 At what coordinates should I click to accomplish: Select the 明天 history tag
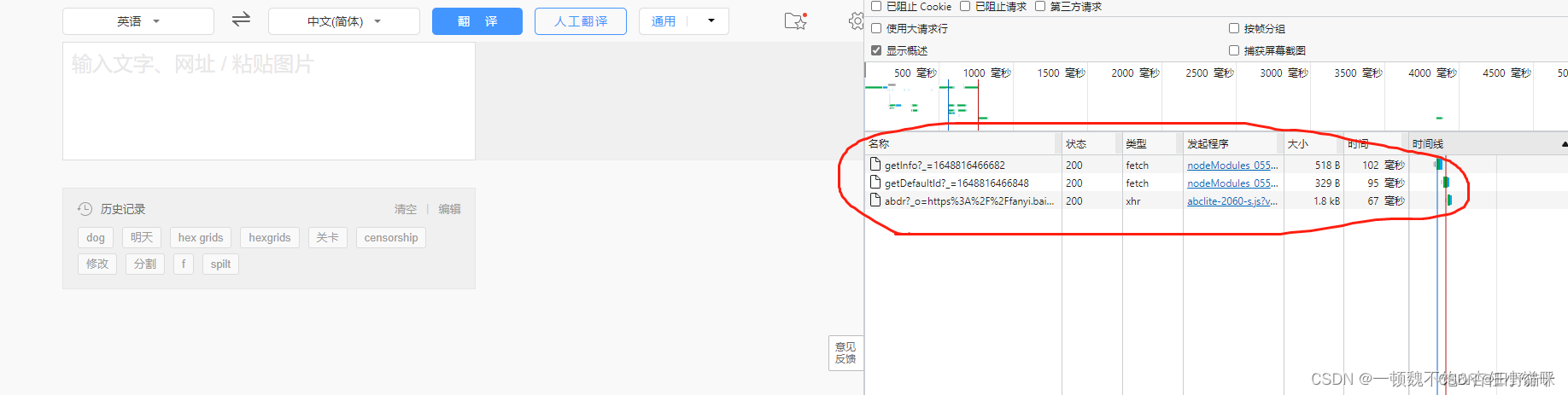click(x=142, y=237)
